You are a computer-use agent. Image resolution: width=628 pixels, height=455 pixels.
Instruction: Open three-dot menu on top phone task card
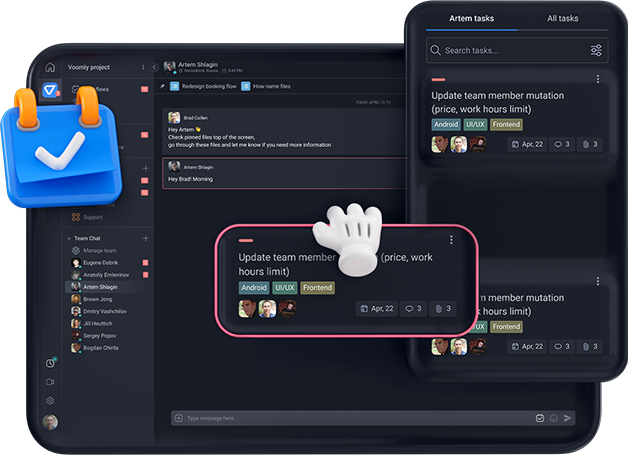tap(598, 79)
